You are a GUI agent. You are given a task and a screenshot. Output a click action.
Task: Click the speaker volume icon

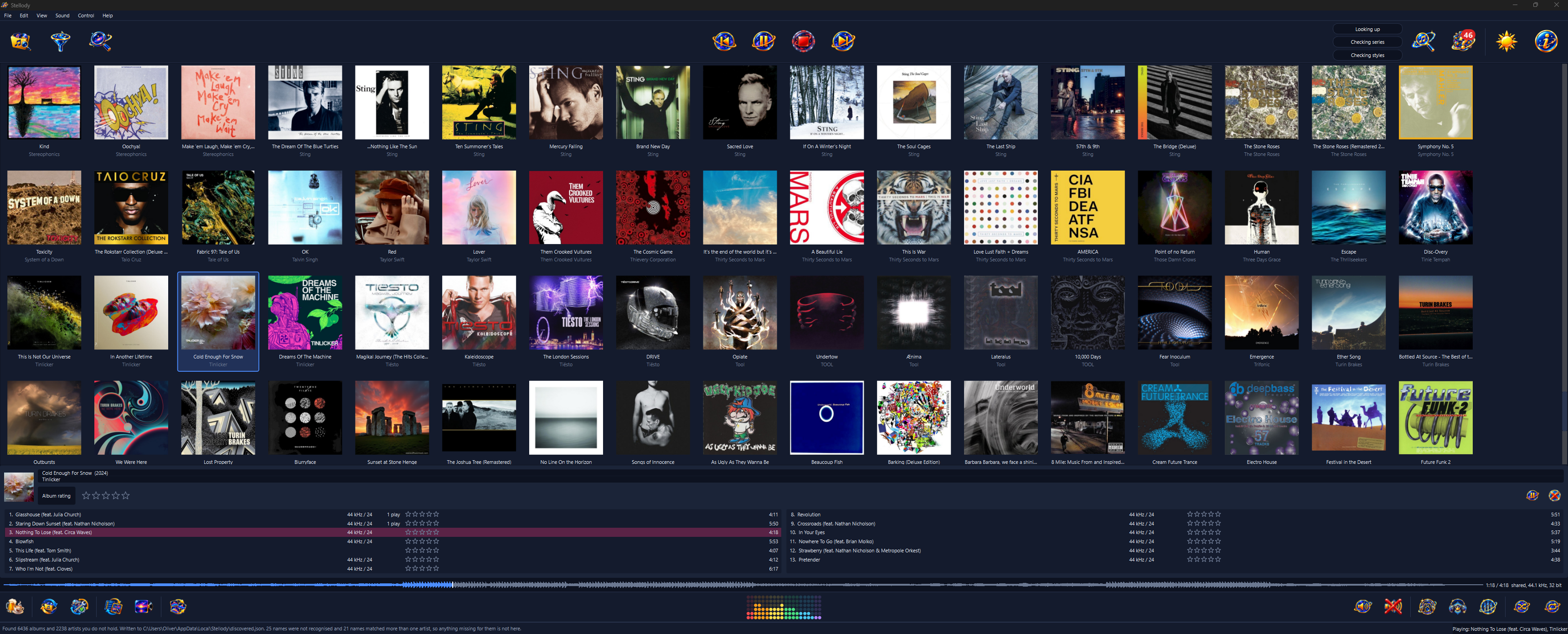point(1363,607)
